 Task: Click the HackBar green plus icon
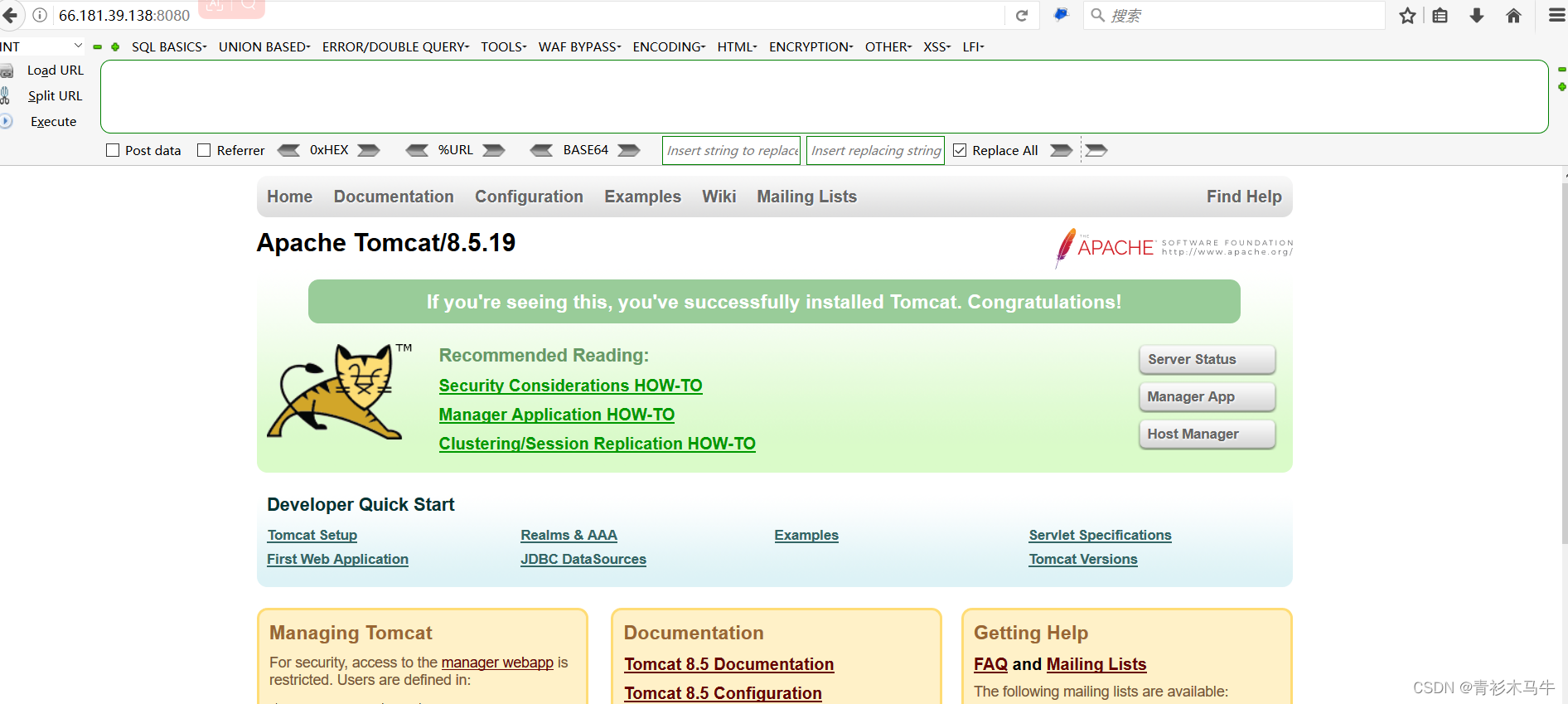pos(115,47)
